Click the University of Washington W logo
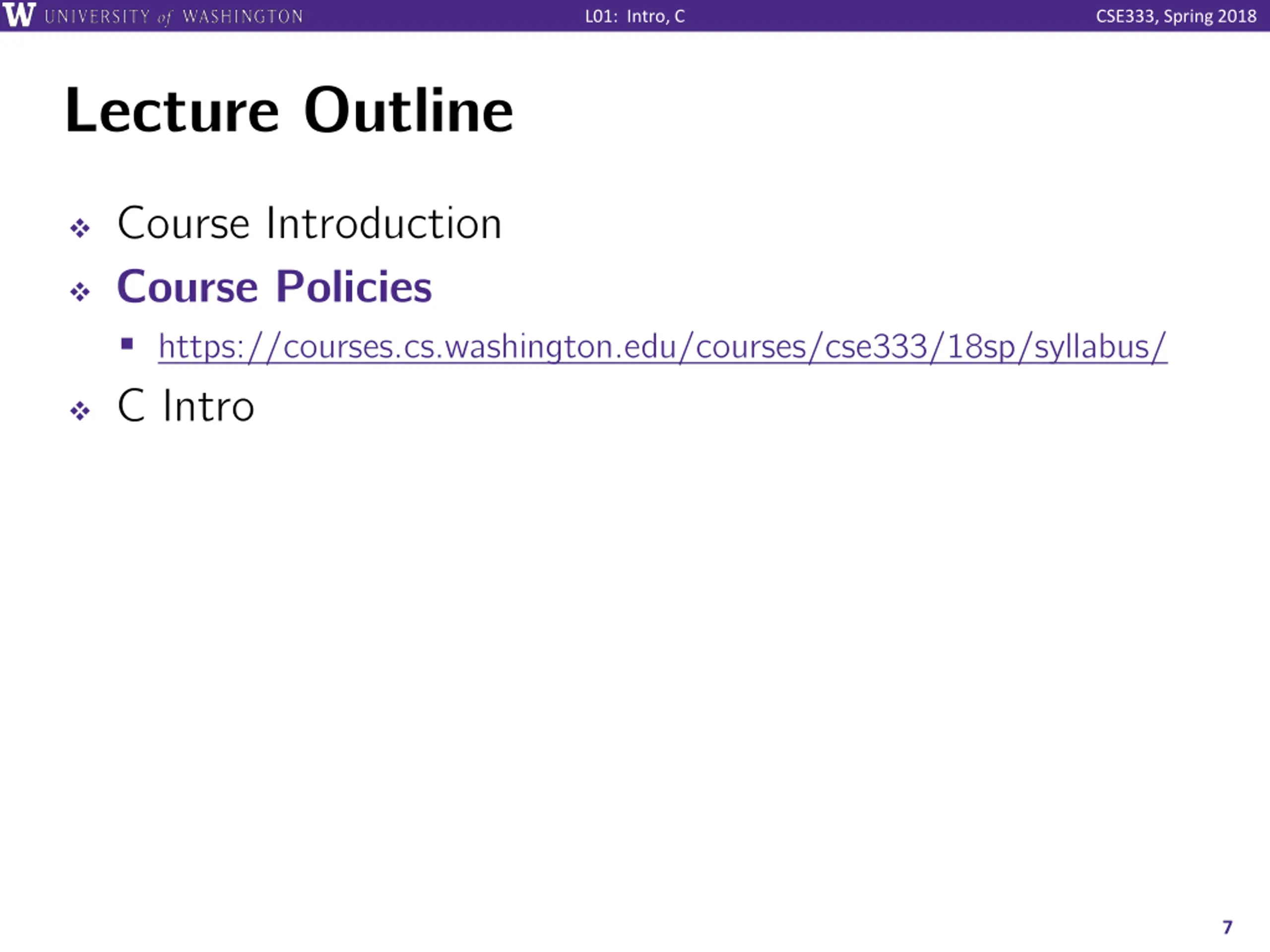The height and width of the screenshot is (952, 1270). 19,15
